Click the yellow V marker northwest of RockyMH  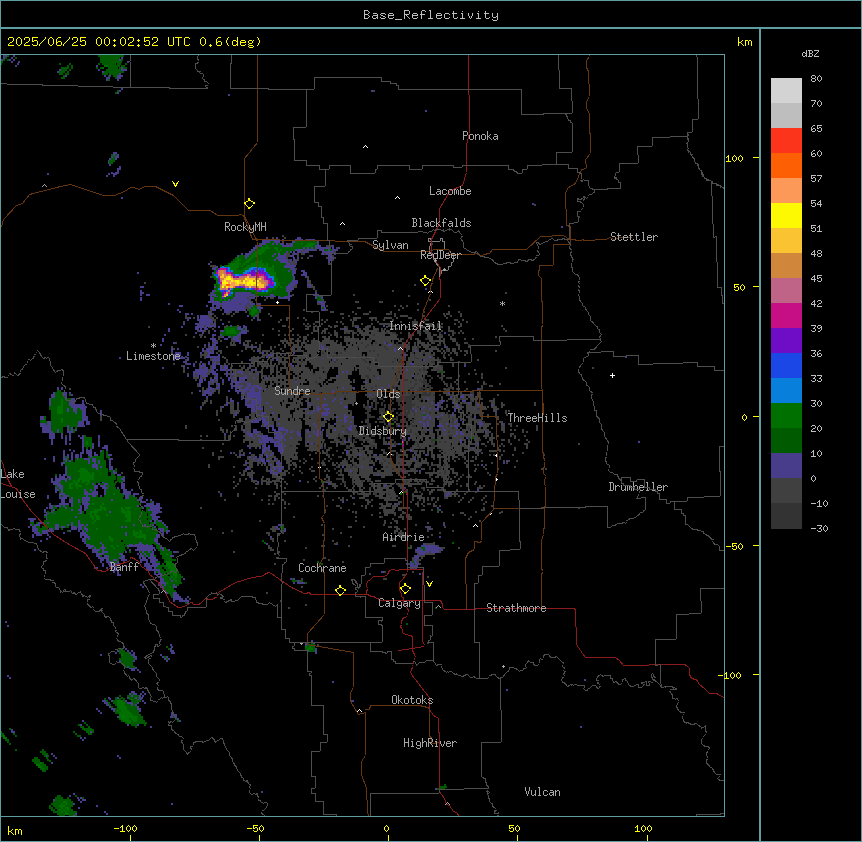(175, 184)
